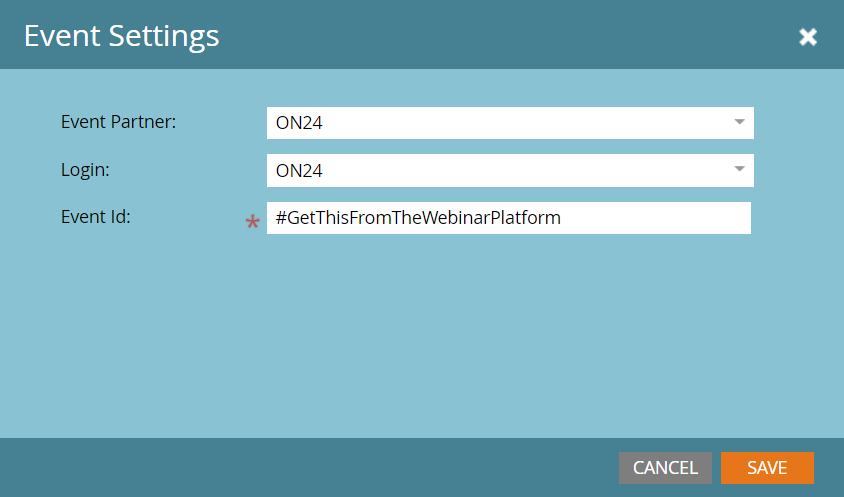The height and width of the screenshot is (497, 844).
Task: Open the Event Partner combo box showing ON24
Action: pyautogui.click(x=500, y=123)
